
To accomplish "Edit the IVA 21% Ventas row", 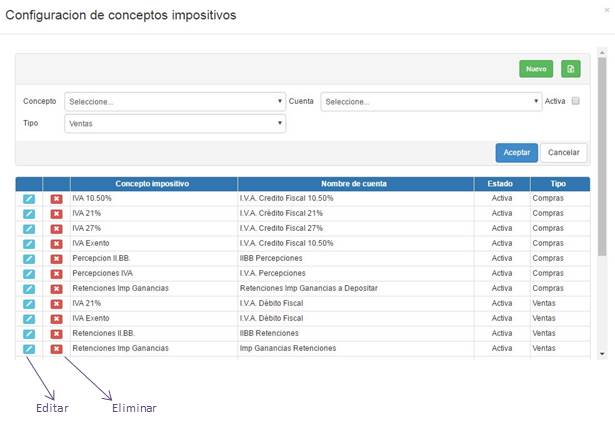I will 29,303.
